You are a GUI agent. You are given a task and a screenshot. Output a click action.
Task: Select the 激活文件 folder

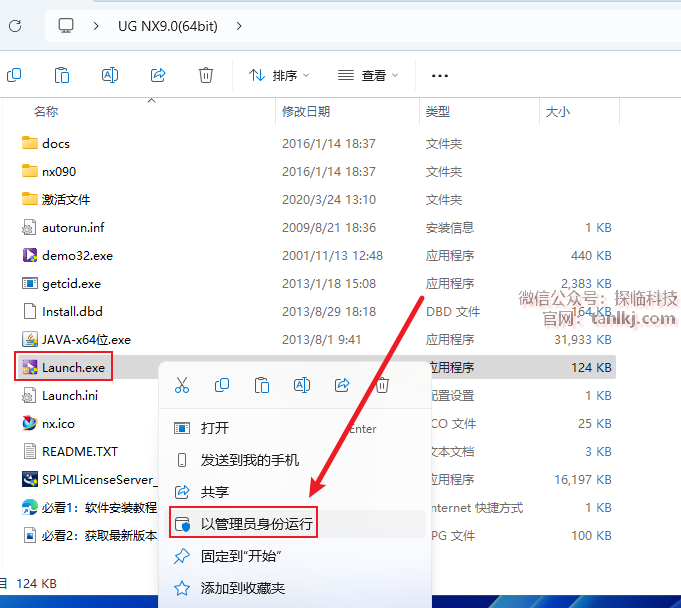click(66, 199)
